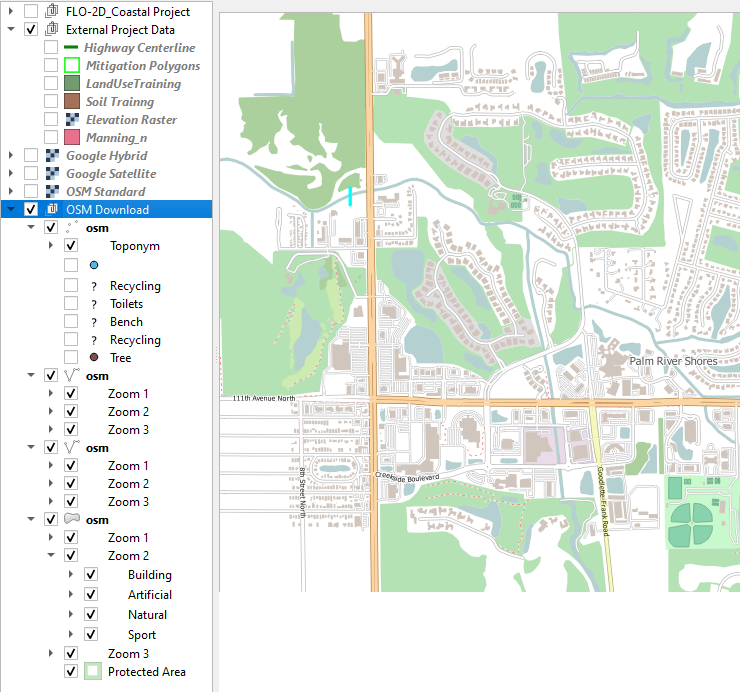
Task: Select the Soil Trainng layer
Action: point(119,102)
